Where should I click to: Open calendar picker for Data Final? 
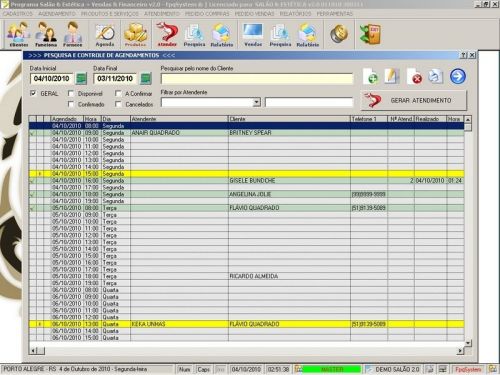pyautogui.click(x=146, y=79)
